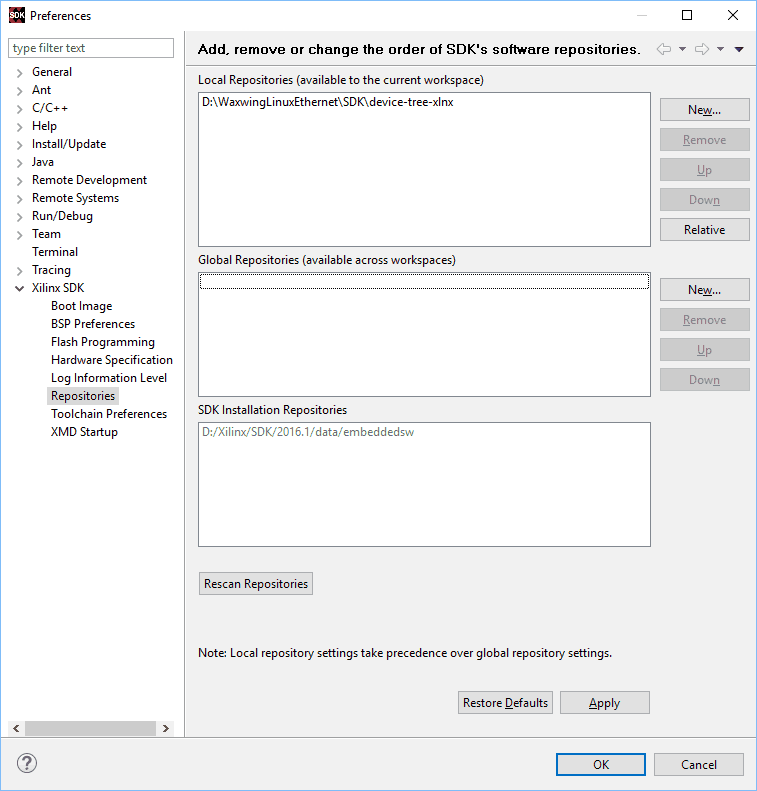757x791 pixels.
Task: Click the tree panel horizontal scrollbar
Action: pos(90,729)
